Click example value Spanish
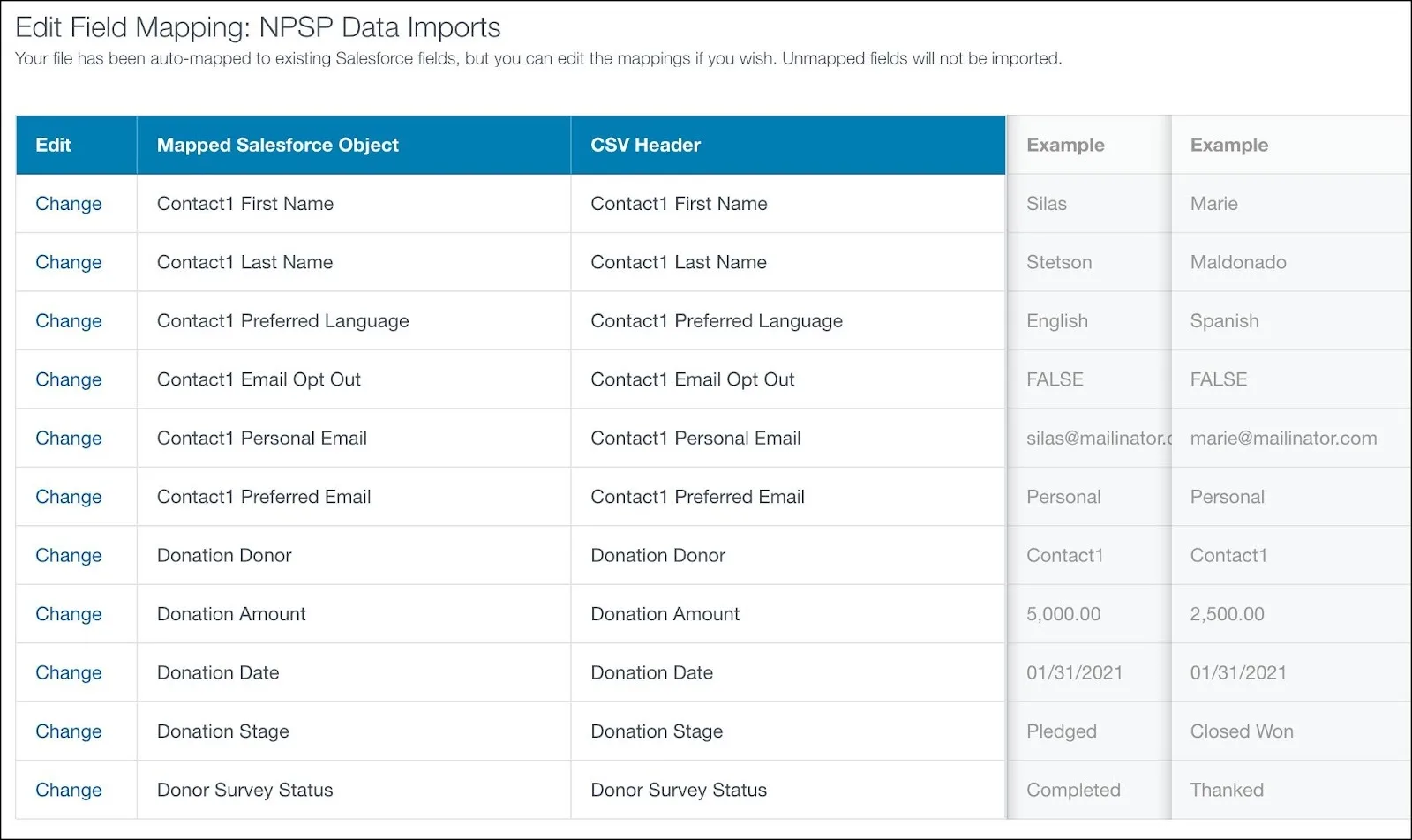 (1224, 321)
